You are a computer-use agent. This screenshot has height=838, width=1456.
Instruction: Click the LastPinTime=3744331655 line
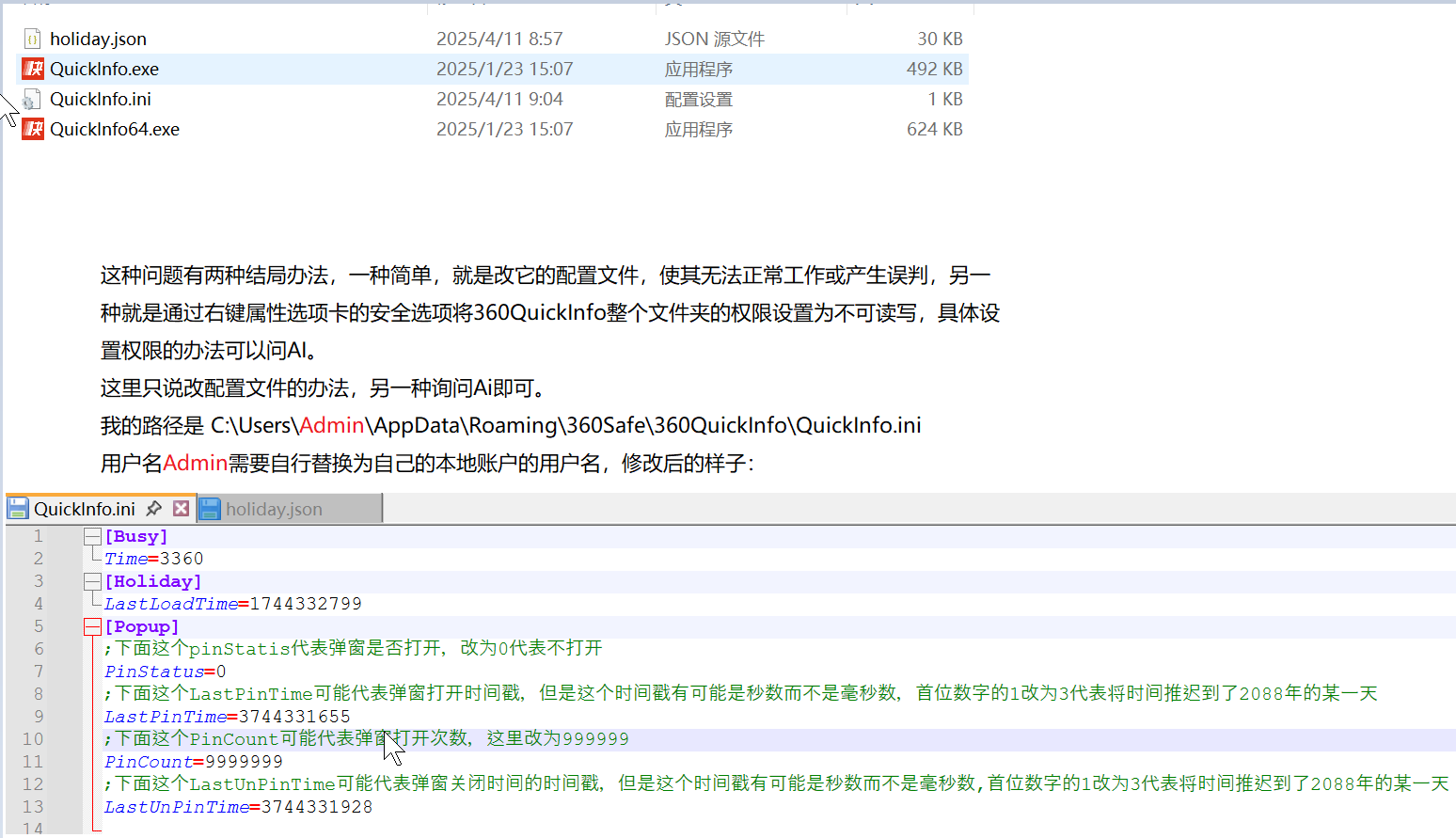point(228,717)
